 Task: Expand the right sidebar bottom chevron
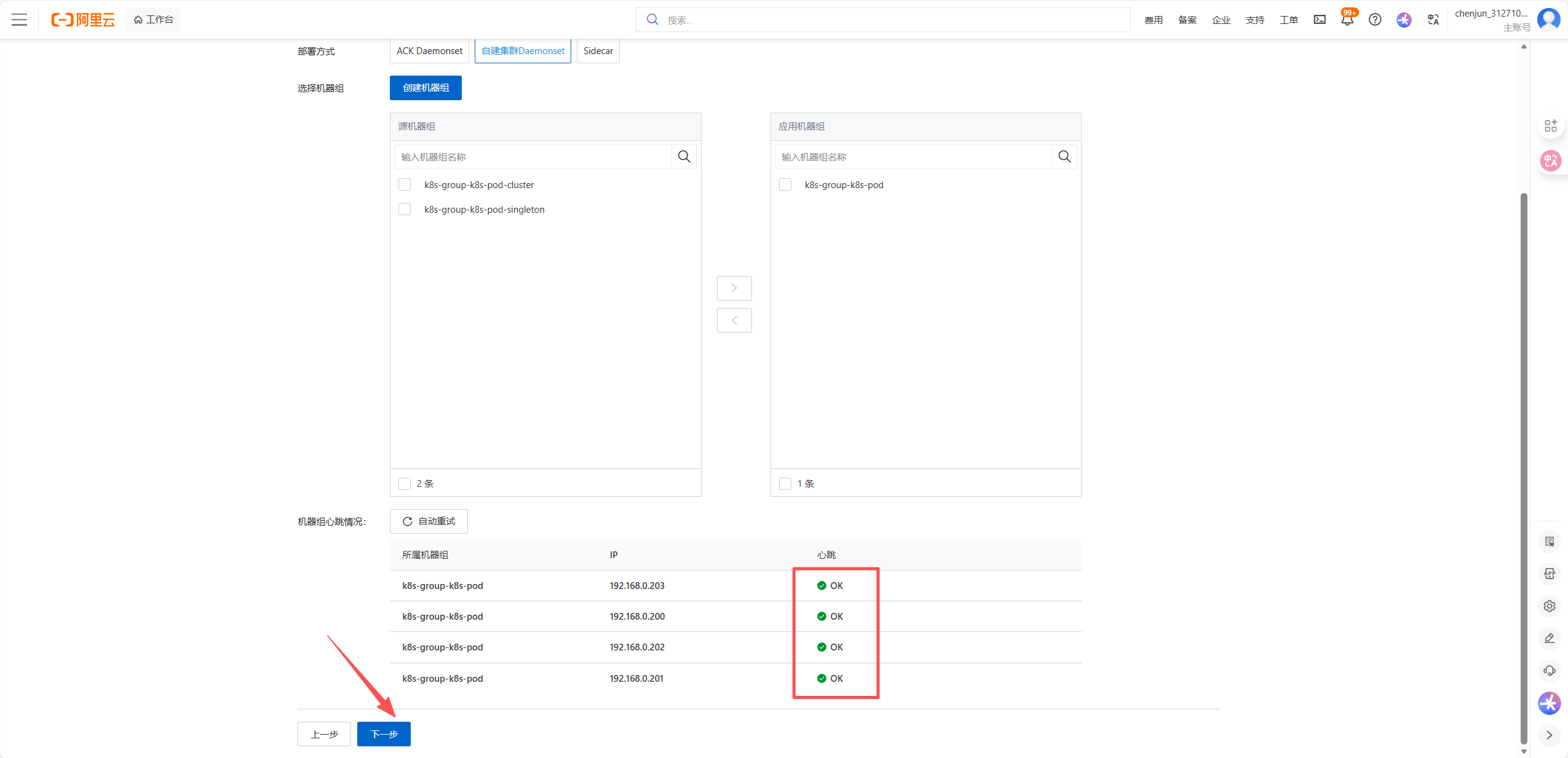(1550, 735)
